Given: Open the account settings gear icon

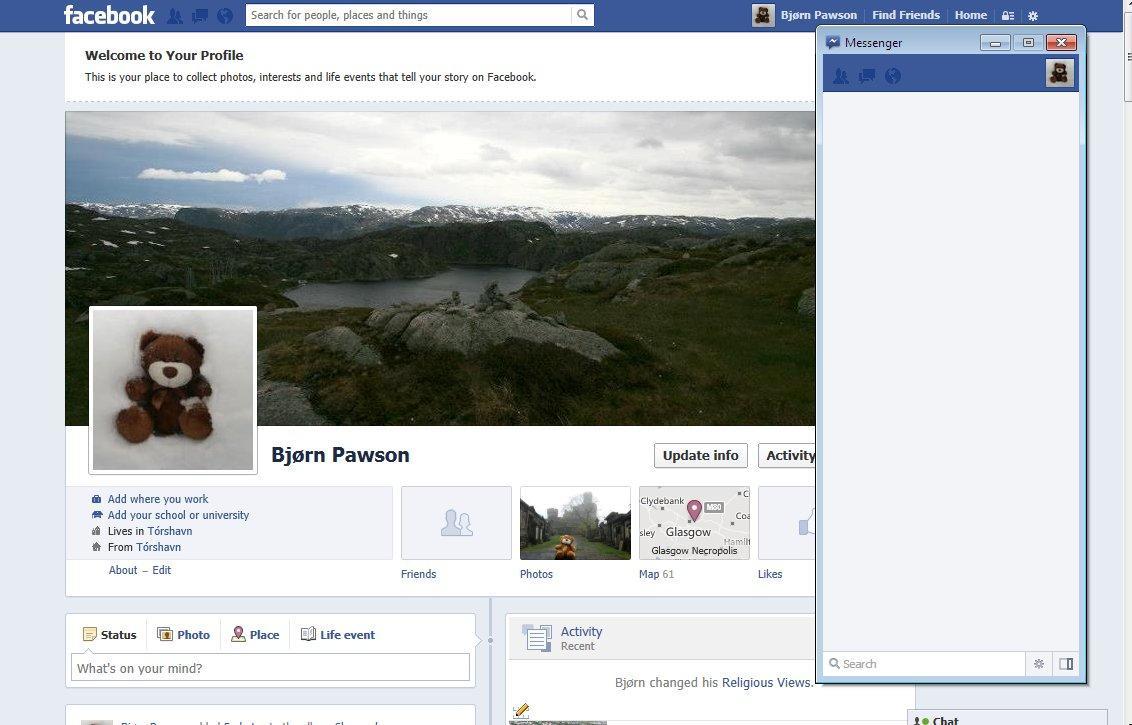Looking at the screenshot, I should pos(1032,15).
